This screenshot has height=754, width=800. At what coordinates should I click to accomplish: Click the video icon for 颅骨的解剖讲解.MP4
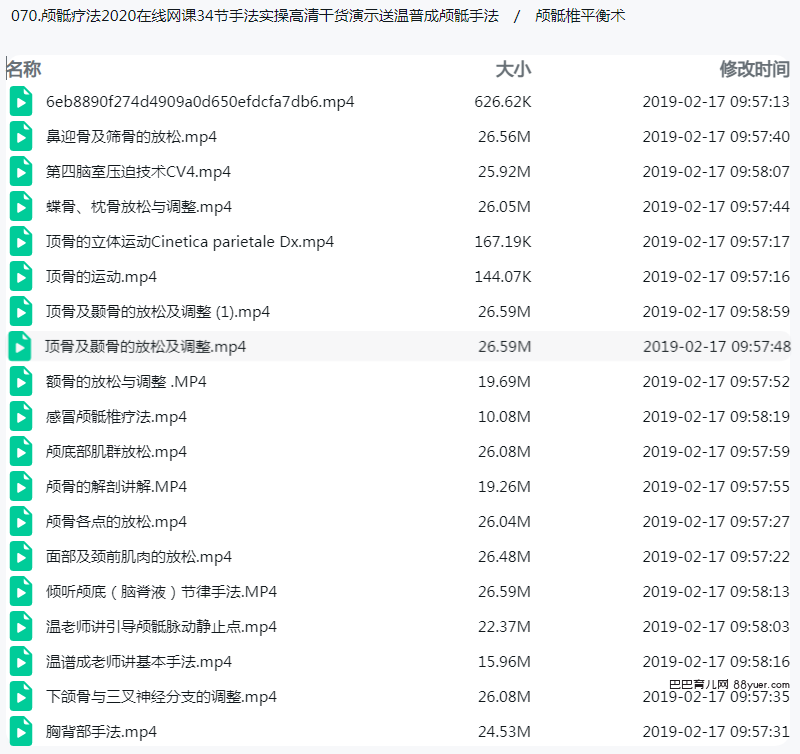(x=21, y=487)
